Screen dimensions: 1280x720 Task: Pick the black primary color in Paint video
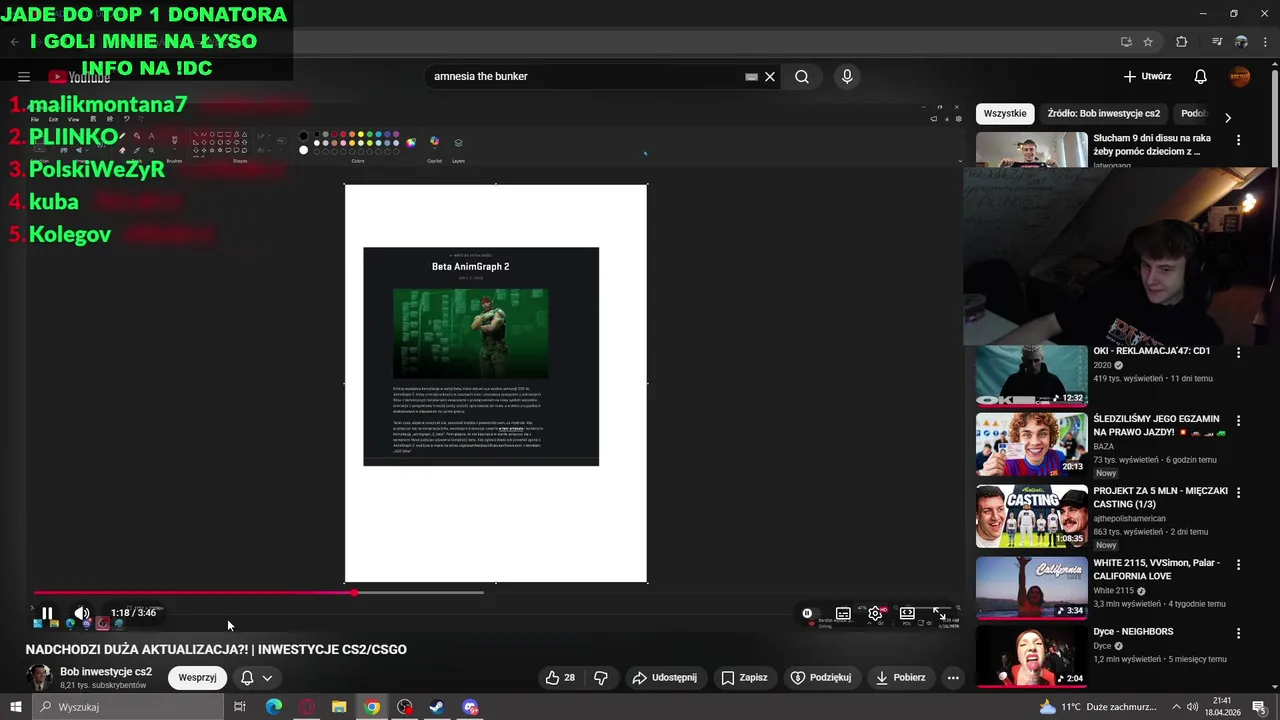point(304,136)
